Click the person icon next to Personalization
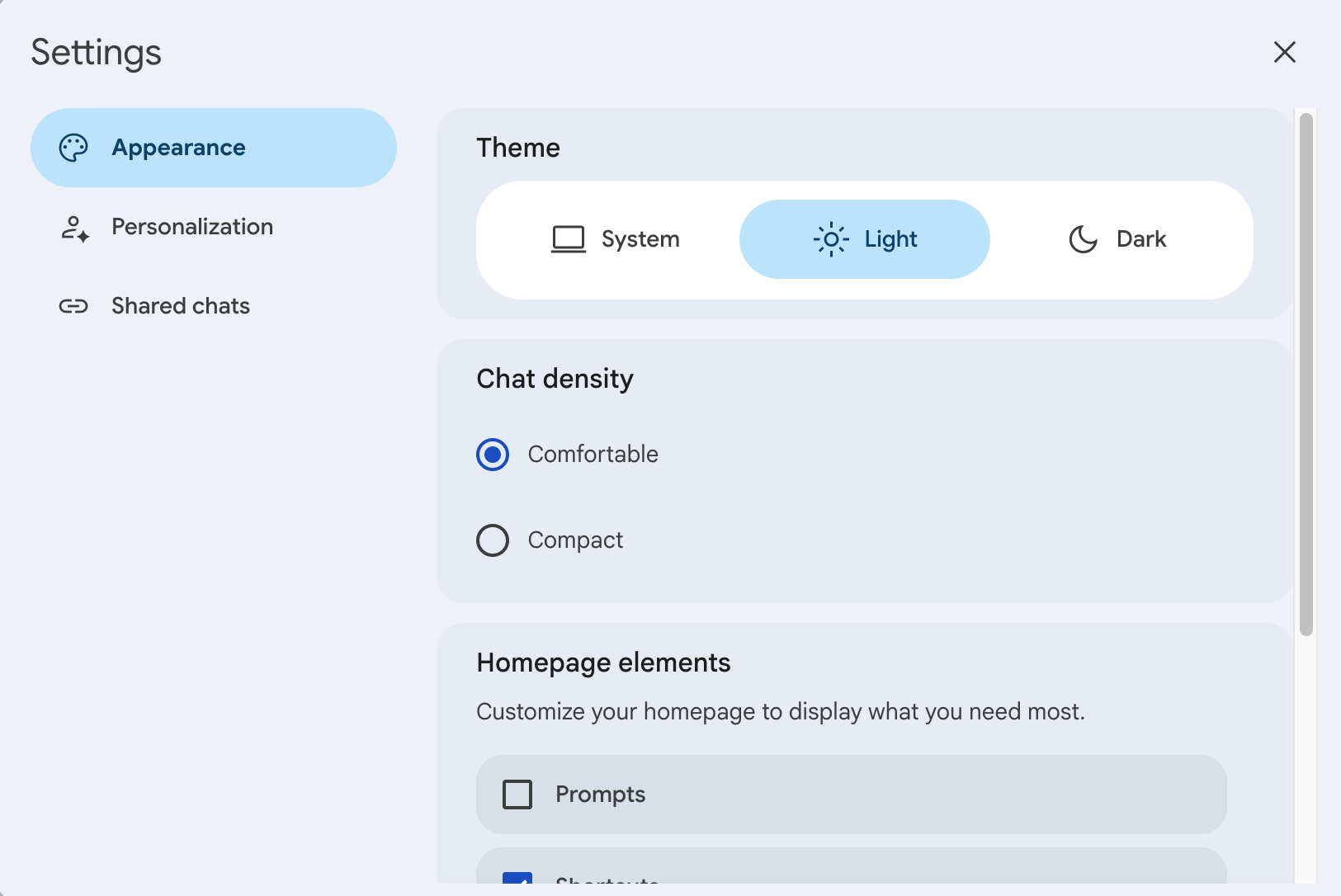This screenshot has height=896, width=1341. [x=73, y=229]
